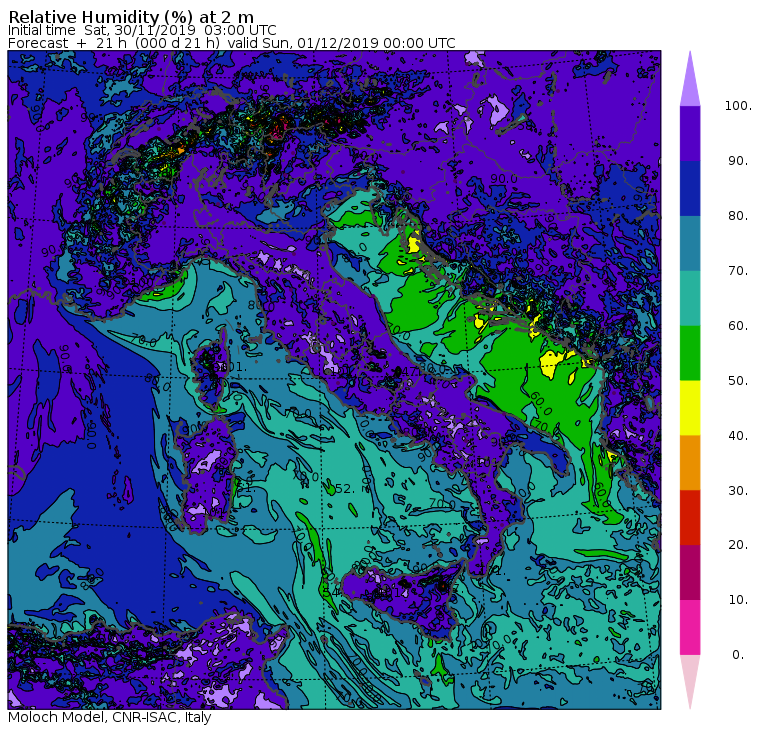
Task: Pick the teal 60-70 legend swatch
Action: (690, 298)
